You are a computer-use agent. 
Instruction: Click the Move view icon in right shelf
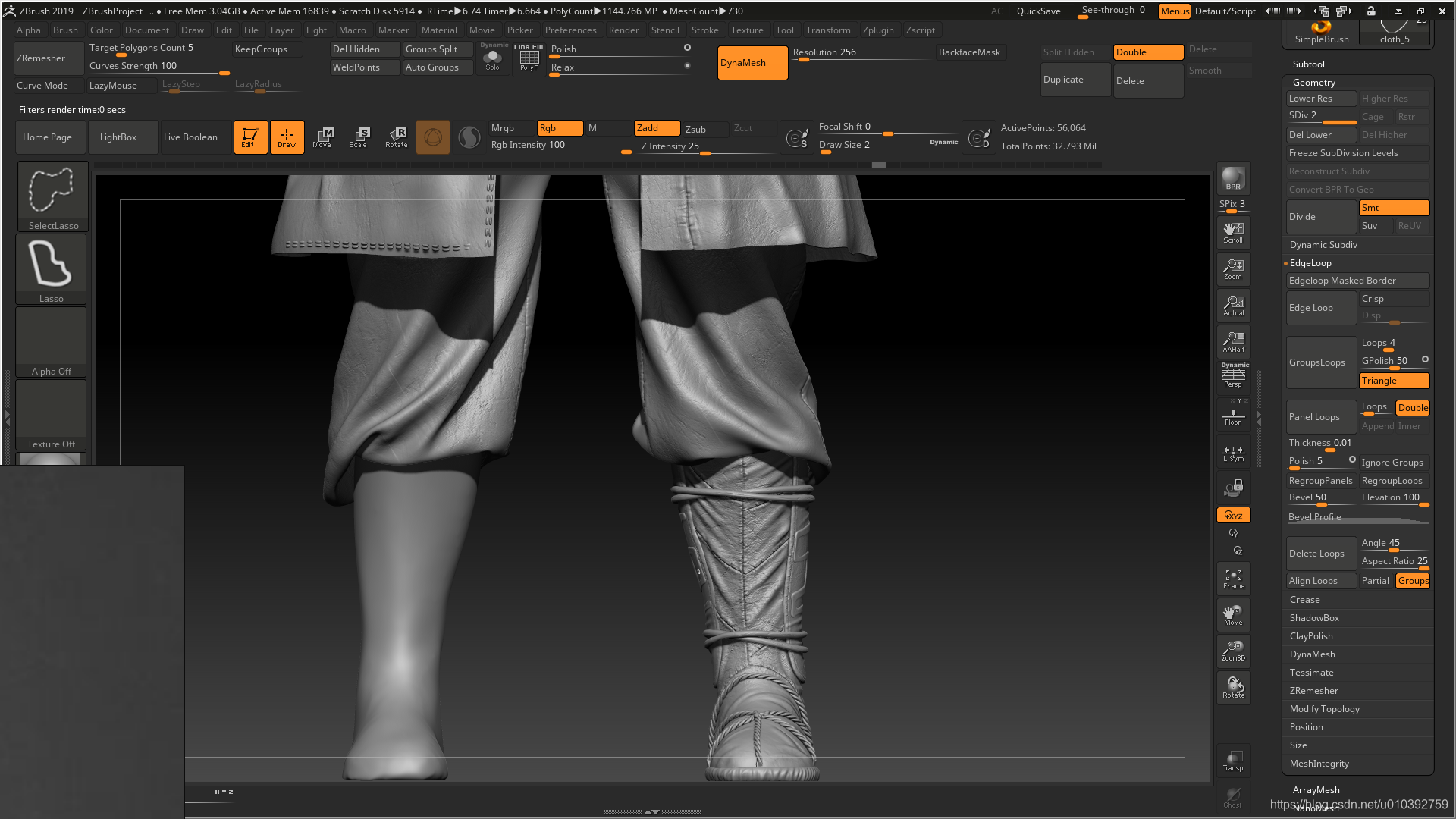click(1233, 615)
